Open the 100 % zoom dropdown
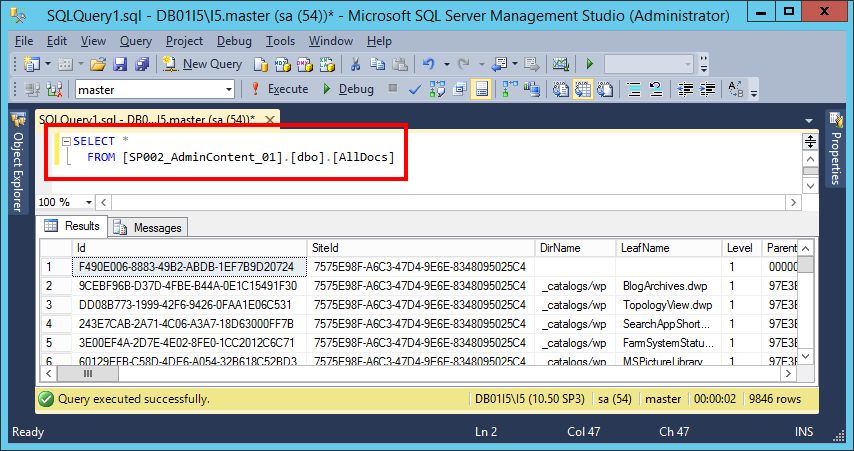The width and height of the screenshot is (854, 451). click(x=89, y=203)
